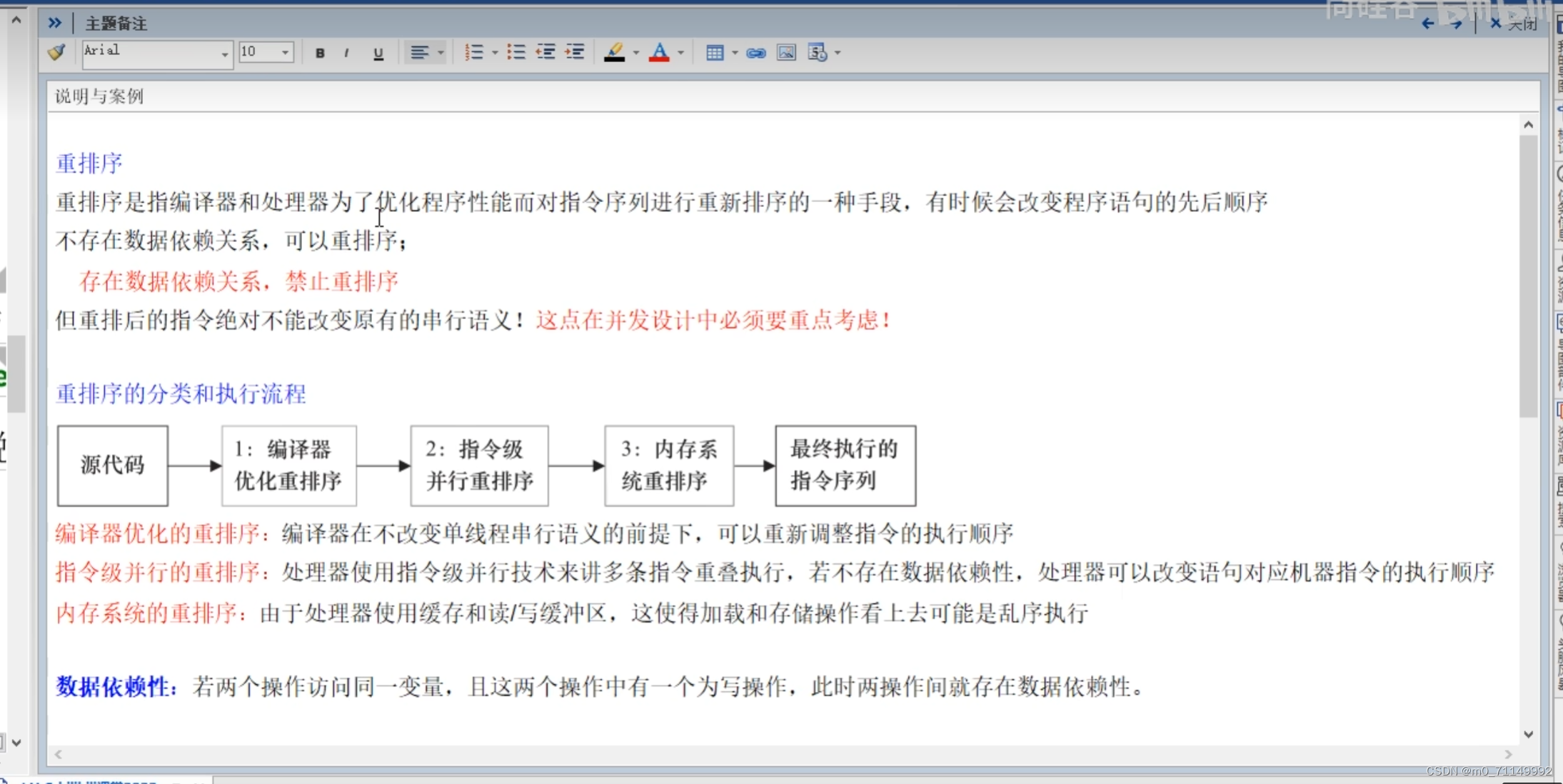
Task: Open the font size 10 dropdown
Action: coord(285,53)
